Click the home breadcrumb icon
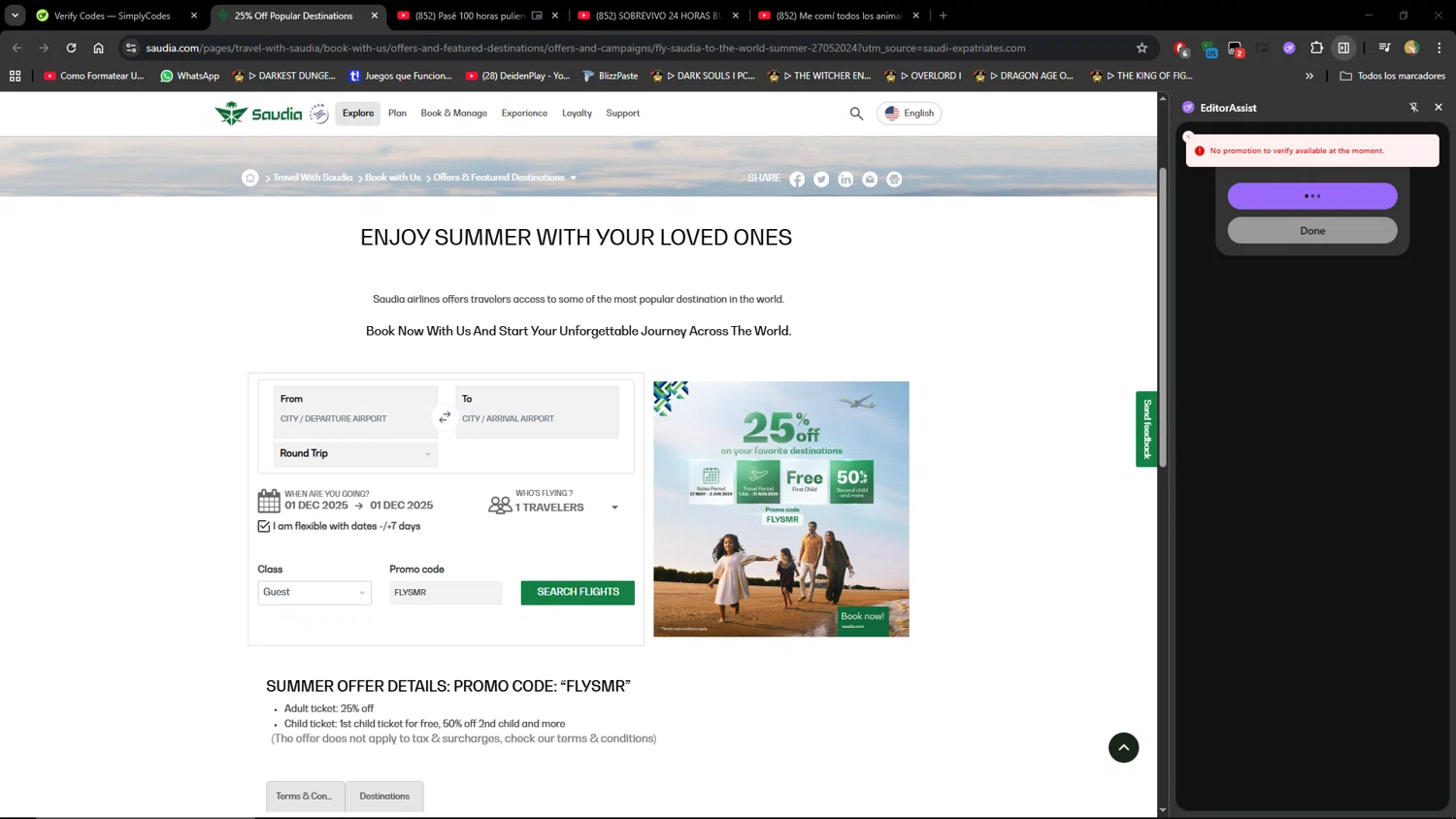This screenshot has height=819, width=1456. pyautogui.click(x=249, y=178)
